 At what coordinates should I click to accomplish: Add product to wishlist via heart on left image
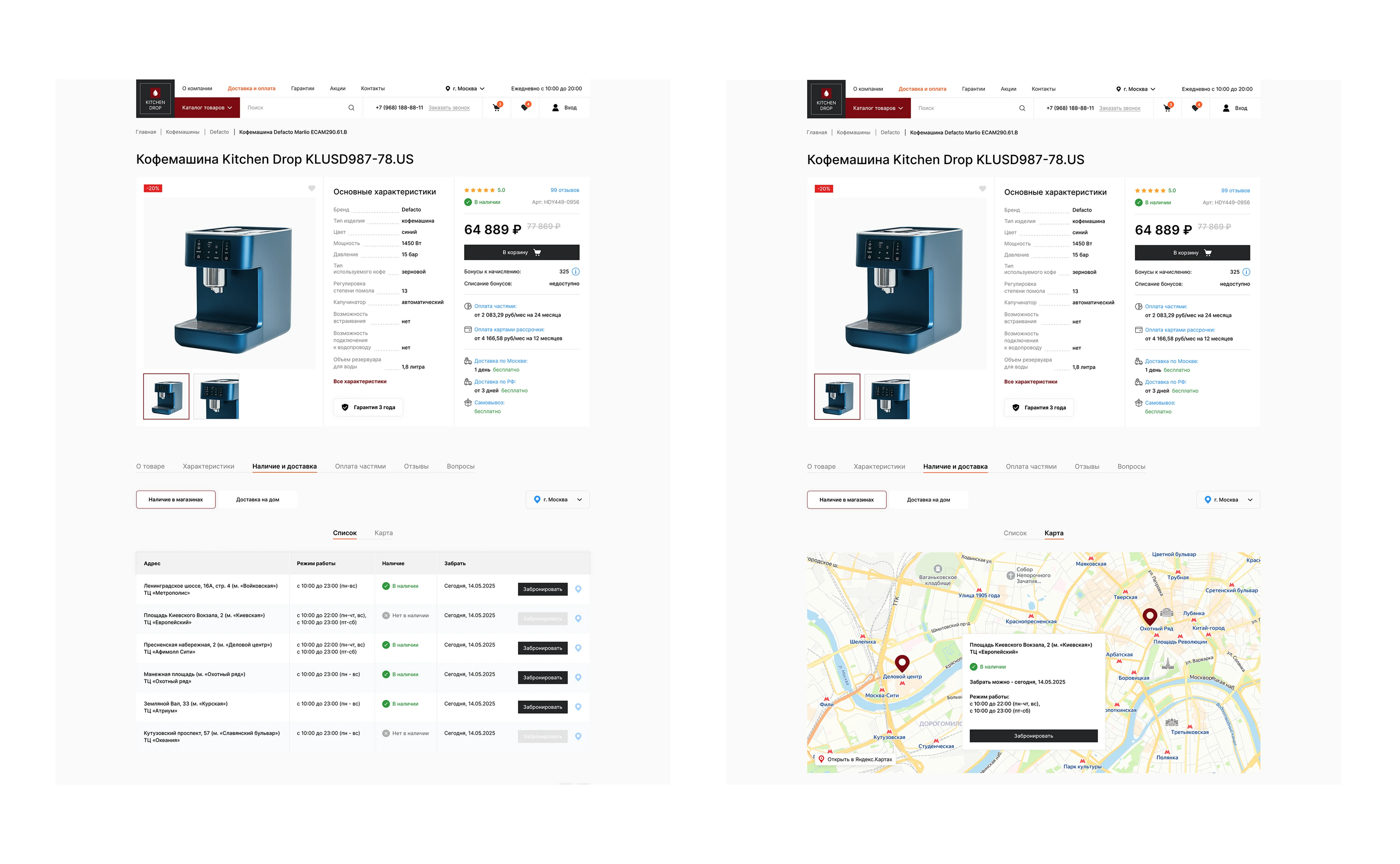coord(311,188)
